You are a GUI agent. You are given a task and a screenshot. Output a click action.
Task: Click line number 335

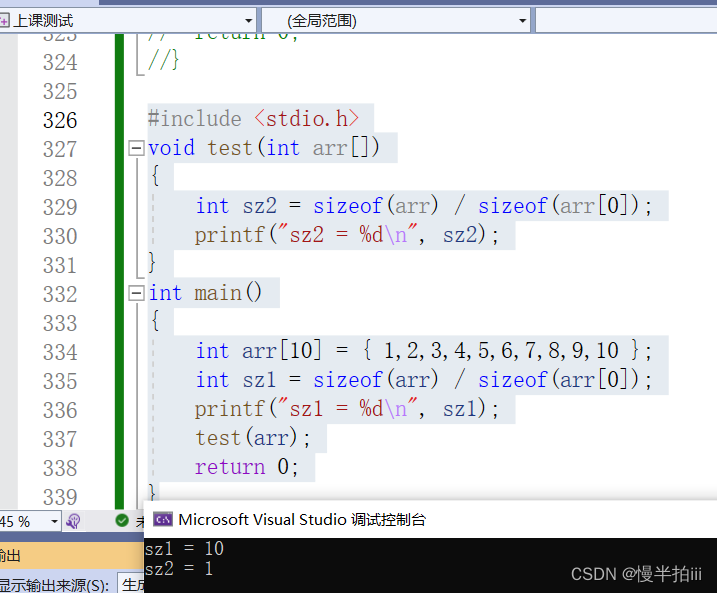(x=60, y=381)
